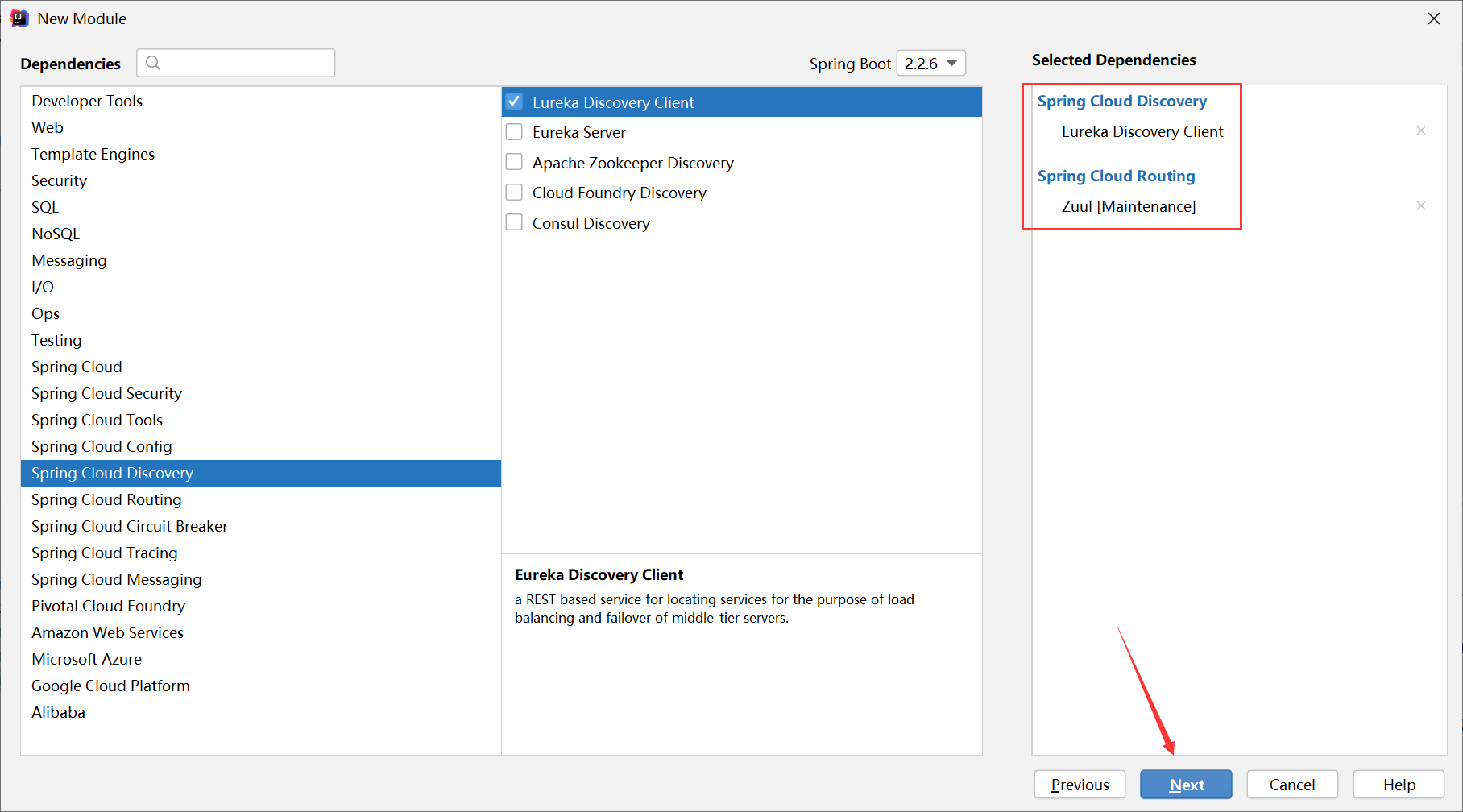Viewport: 1463px width, 812px height.
Task: Click Previous button
Action: (x=1080, y=785)
